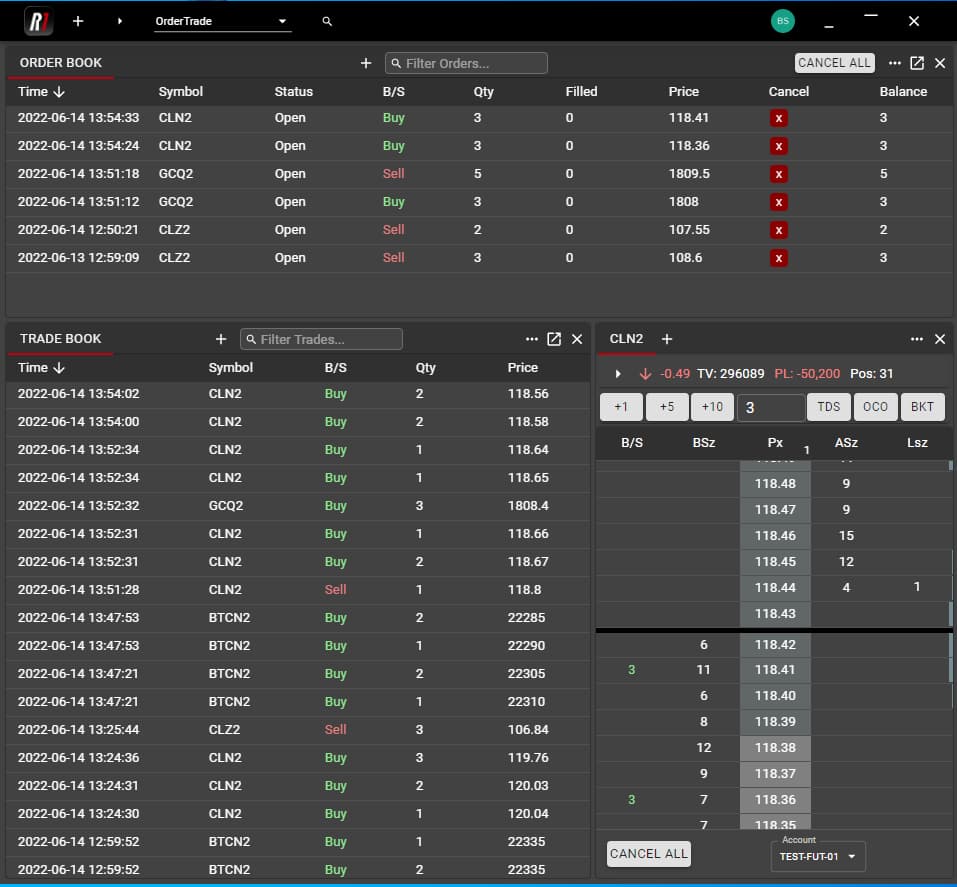Open the BS user avatar menu
Viewport: 957px width, 887px height.
782,21
